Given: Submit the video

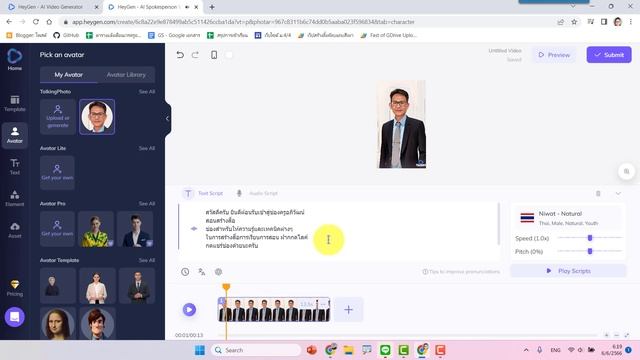Looking at the screenshot, I should (x=609, y=55).
